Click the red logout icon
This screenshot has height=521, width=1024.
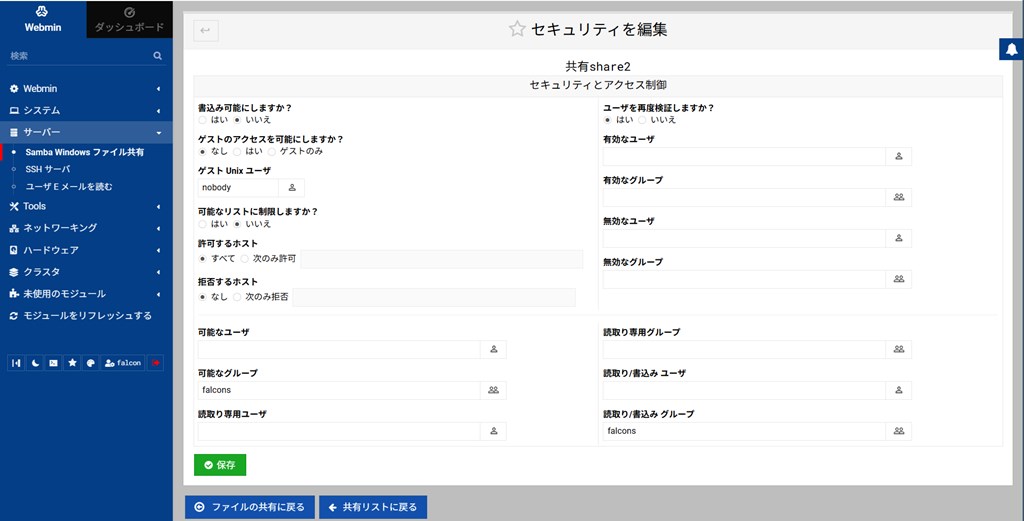(155, 363)
